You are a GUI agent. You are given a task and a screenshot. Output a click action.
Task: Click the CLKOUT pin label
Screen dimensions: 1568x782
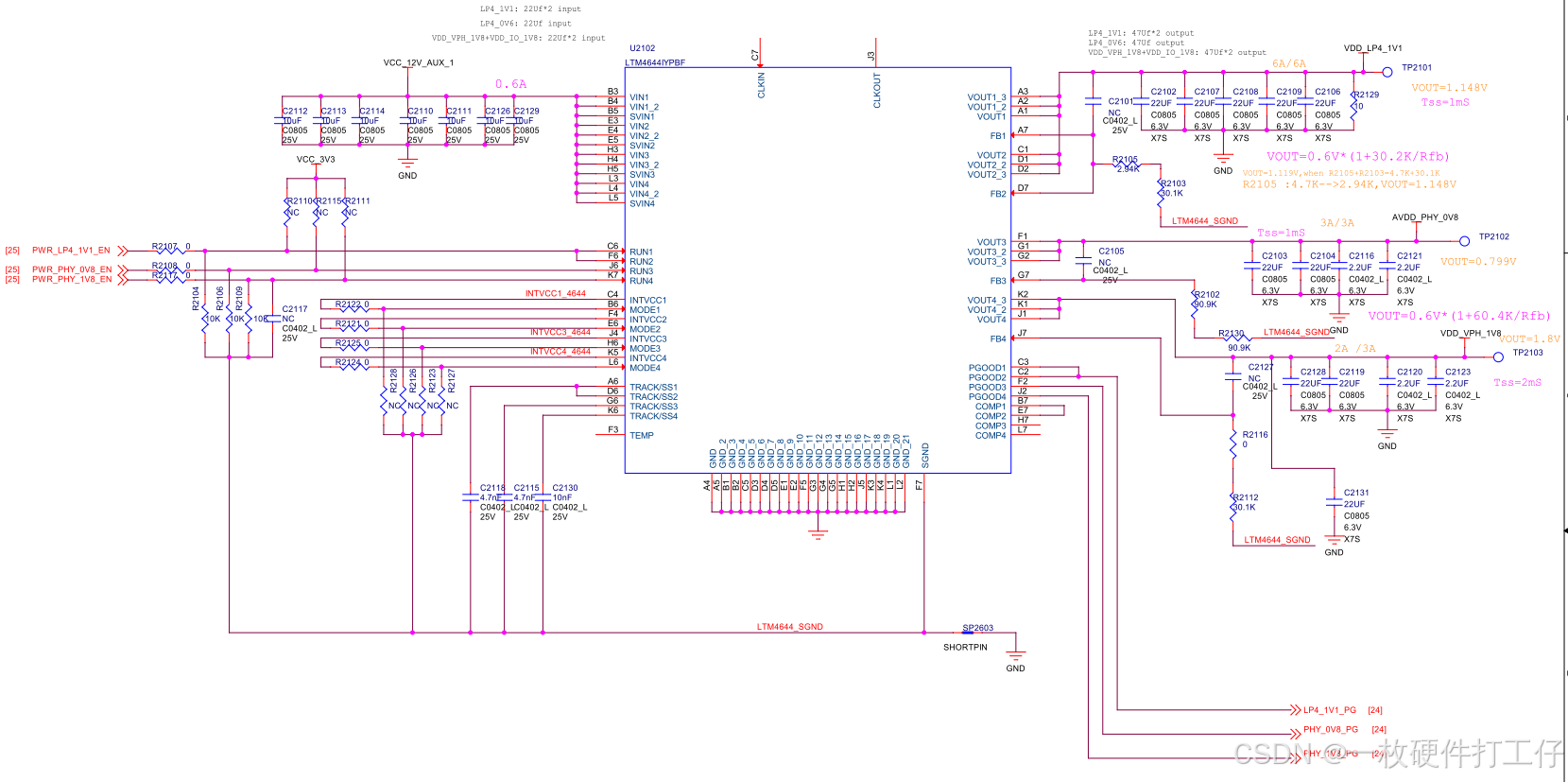877,90
